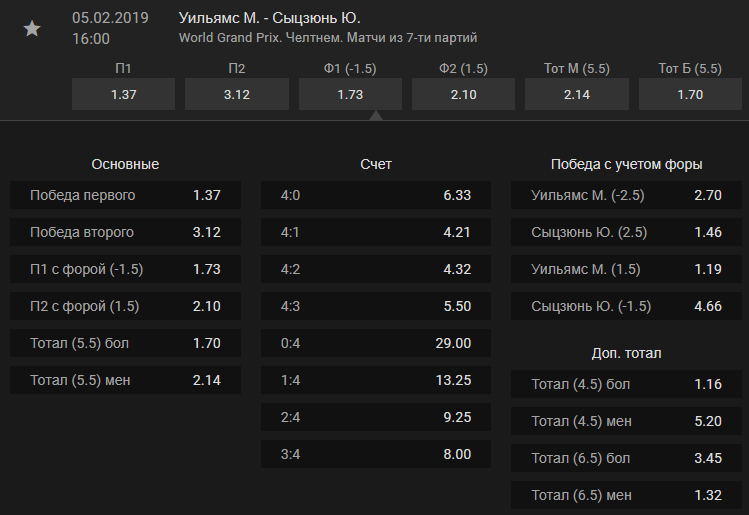Select П2 с форой (1.5) row
The height and width of the screenshot is (515, 749).
pos(125,306)
